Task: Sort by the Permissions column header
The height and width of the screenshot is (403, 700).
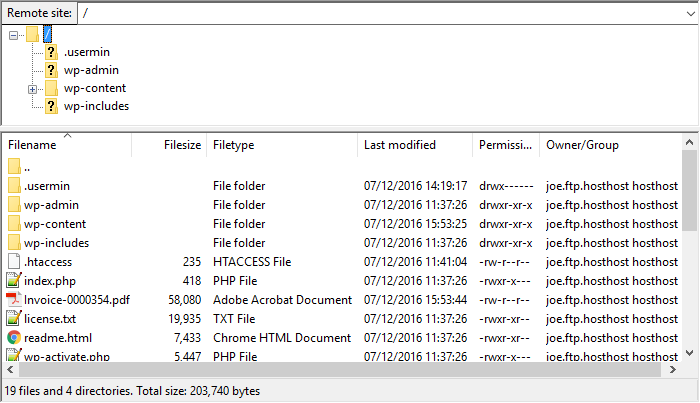Action: point(506,145)
